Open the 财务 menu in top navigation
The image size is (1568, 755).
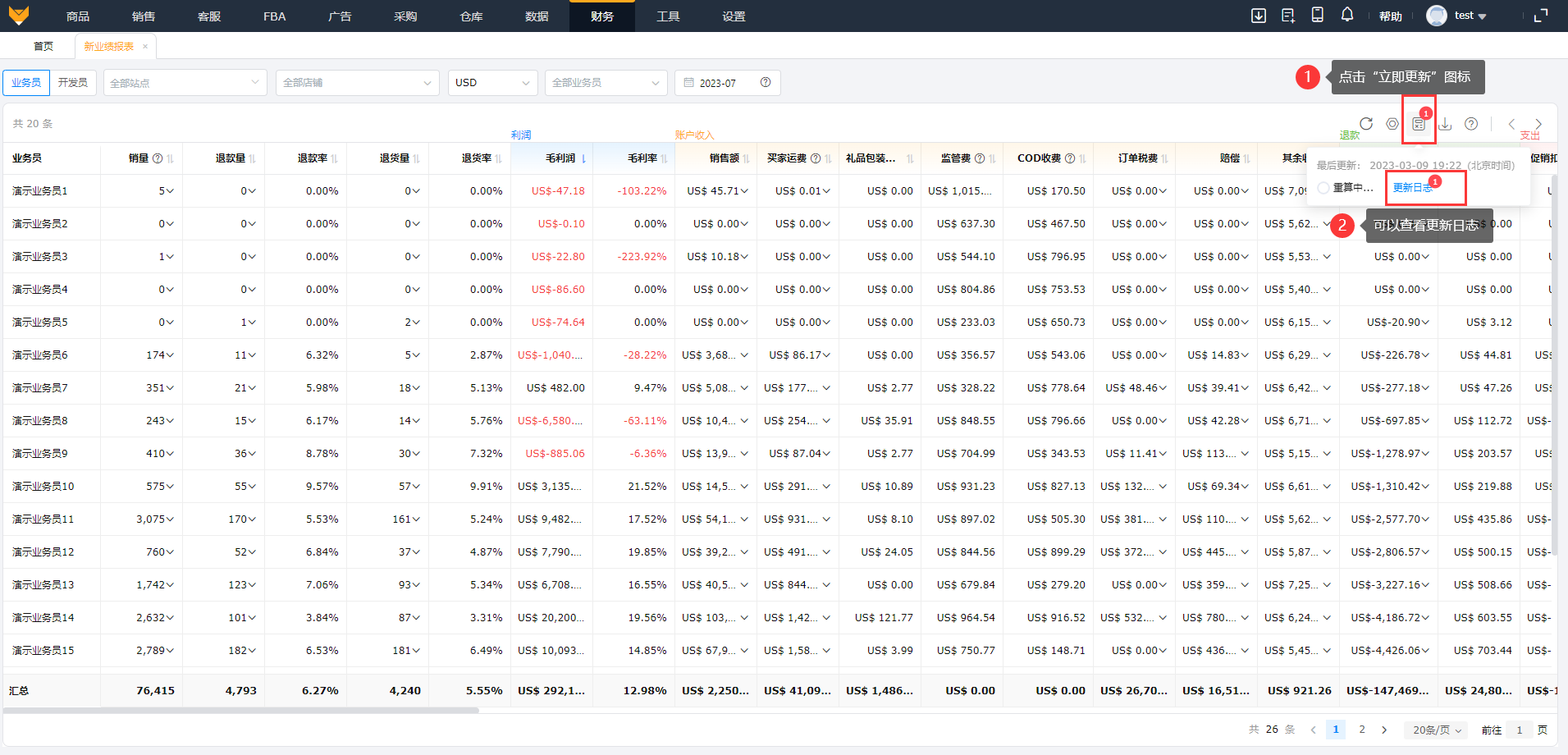click(601, 16)
